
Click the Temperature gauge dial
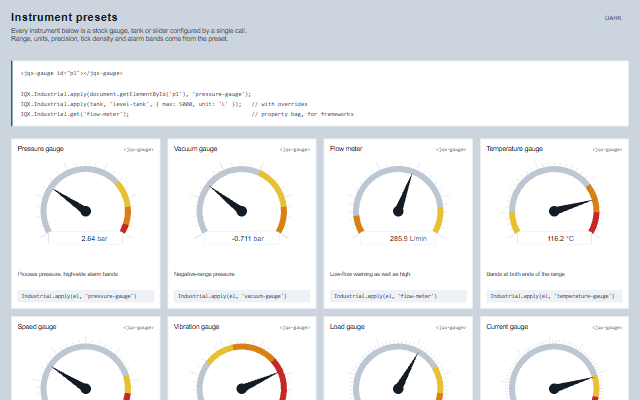pyautogui.click(x=554, y=205)
